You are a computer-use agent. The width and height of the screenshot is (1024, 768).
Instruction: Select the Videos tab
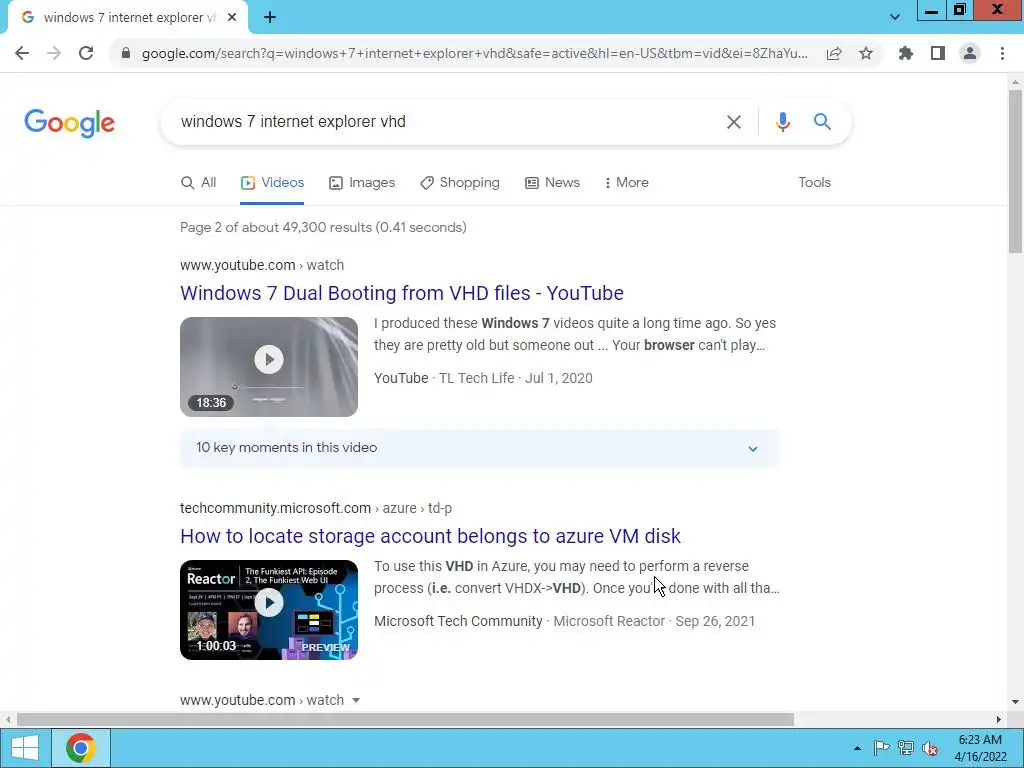[x=272, y=183]
